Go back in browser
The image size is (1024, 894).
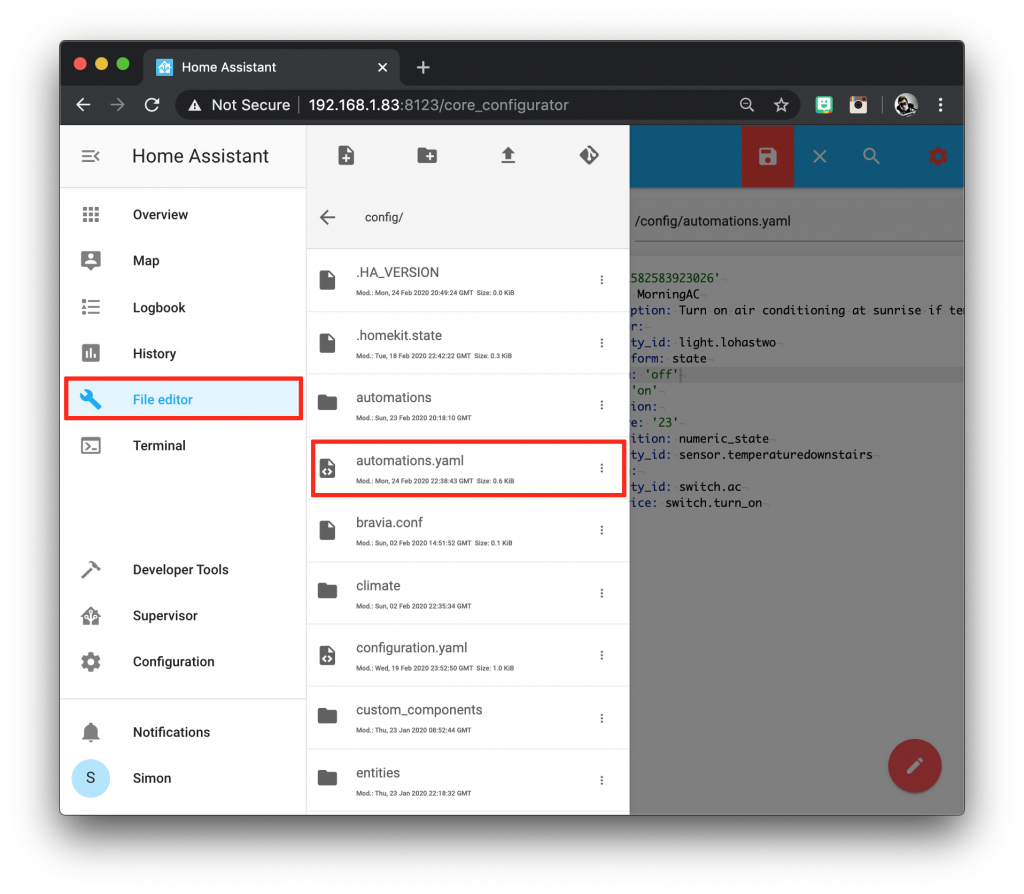click(83, 104)
